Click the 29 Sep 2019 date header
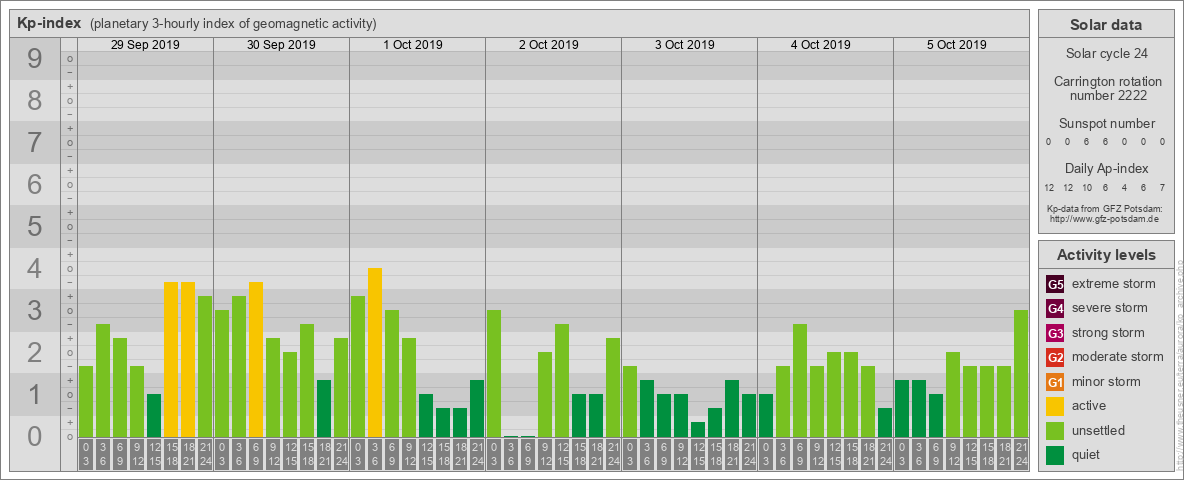 [145, 45]
